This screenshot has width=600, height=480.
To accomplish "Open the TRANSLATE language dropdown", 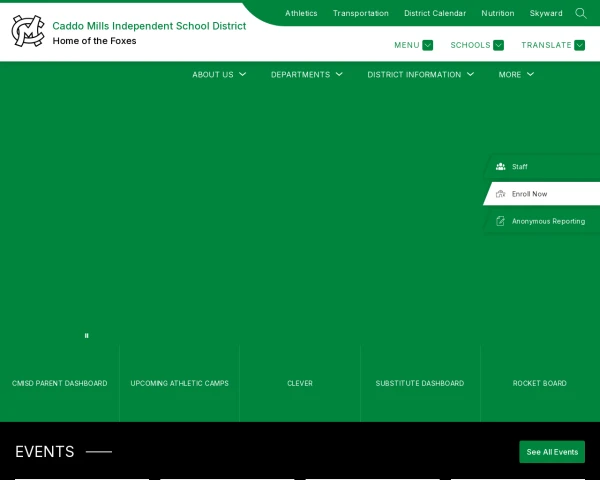I will tap(552, 45).
